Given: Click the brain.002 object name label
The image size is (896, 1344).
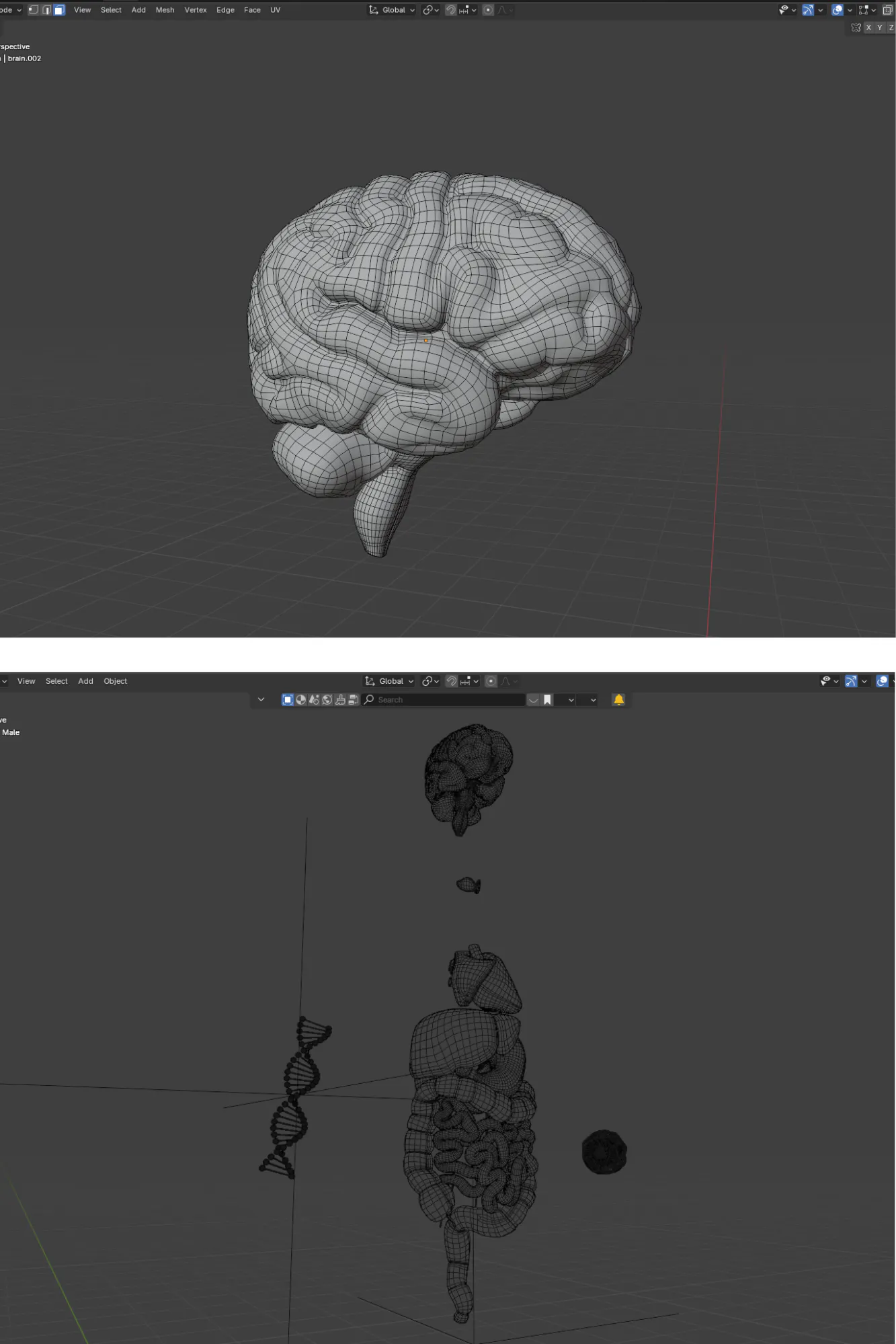Looking at the screenshot, I should (24, 58).
